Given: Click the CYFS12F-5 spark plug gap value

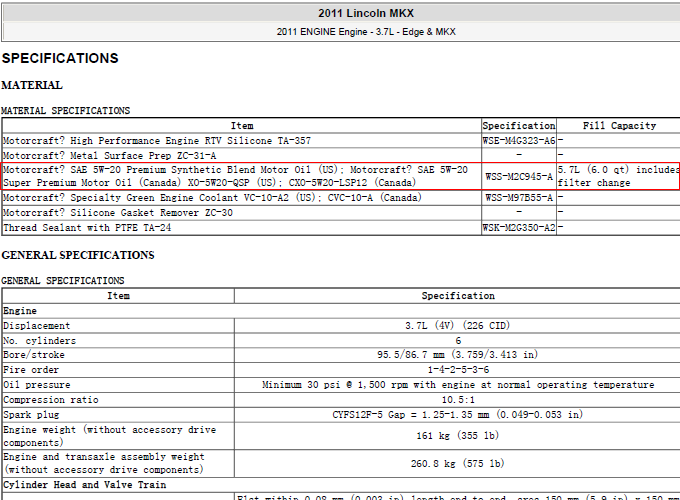Looking at the screenshot, I should 458,415.
